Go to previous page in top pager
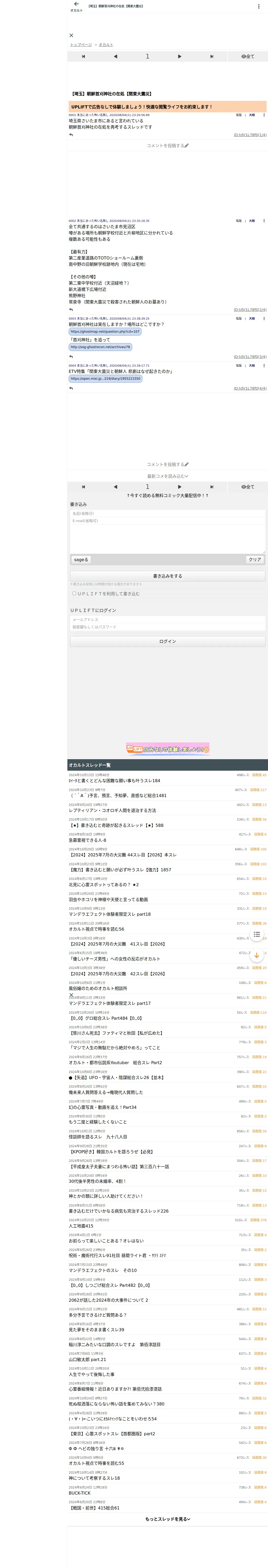This screenshot has height=1568, width=268. coord(116,57)
